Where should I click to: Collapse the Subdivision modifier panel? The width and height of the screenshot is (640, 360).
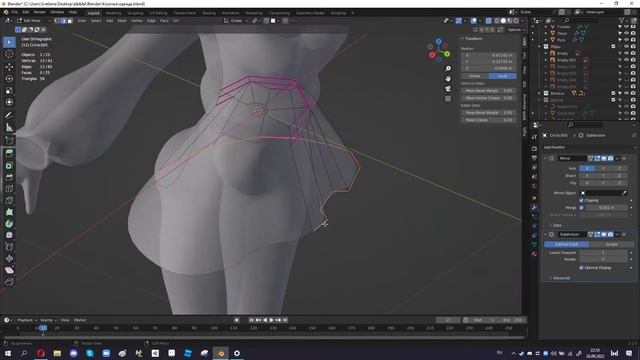pos(546,235)
